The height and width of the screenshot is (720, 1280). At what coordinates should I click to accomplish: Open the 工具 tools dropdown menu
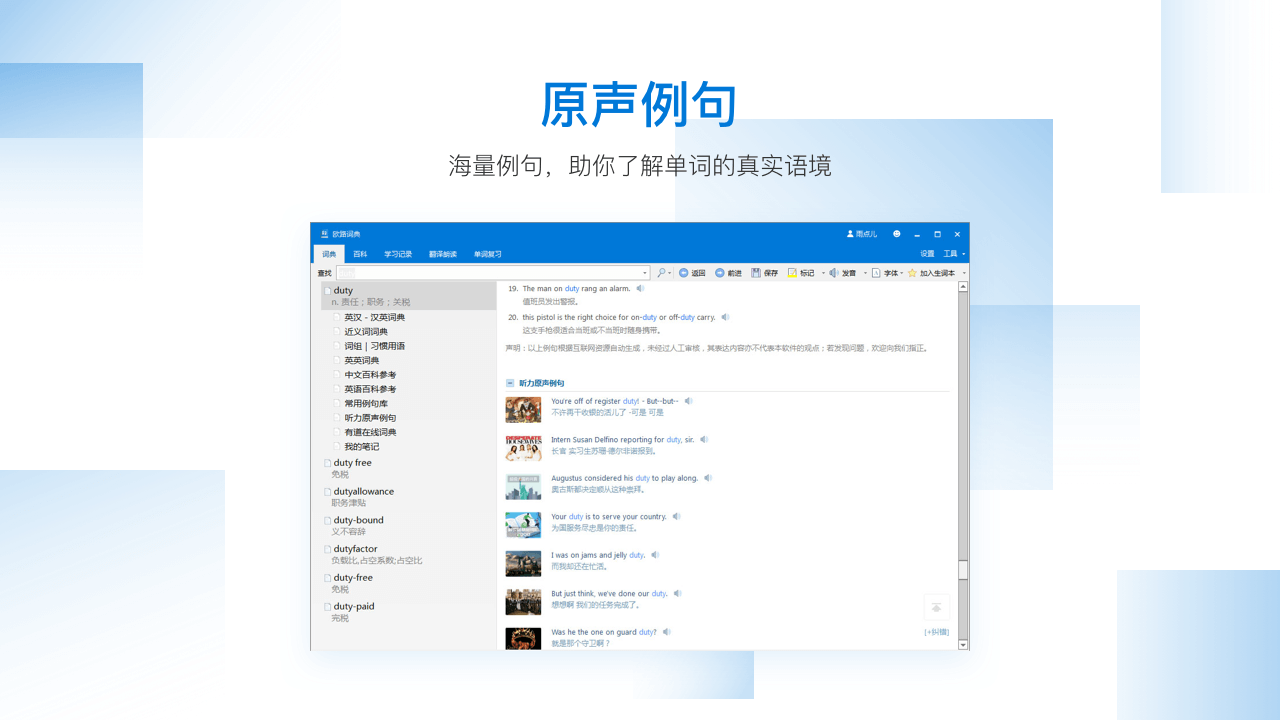click(x=951, y=252)
